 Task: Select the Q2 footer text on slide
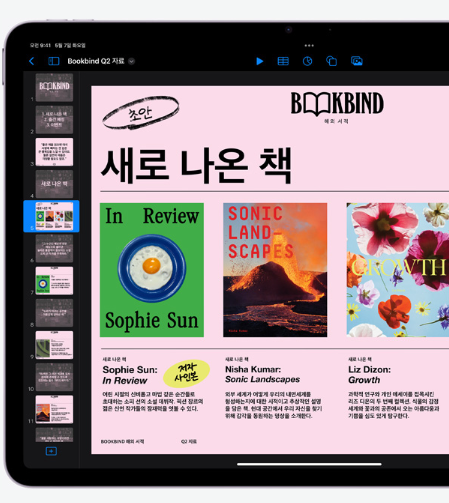pyautogui.click(x=189, y=441)
